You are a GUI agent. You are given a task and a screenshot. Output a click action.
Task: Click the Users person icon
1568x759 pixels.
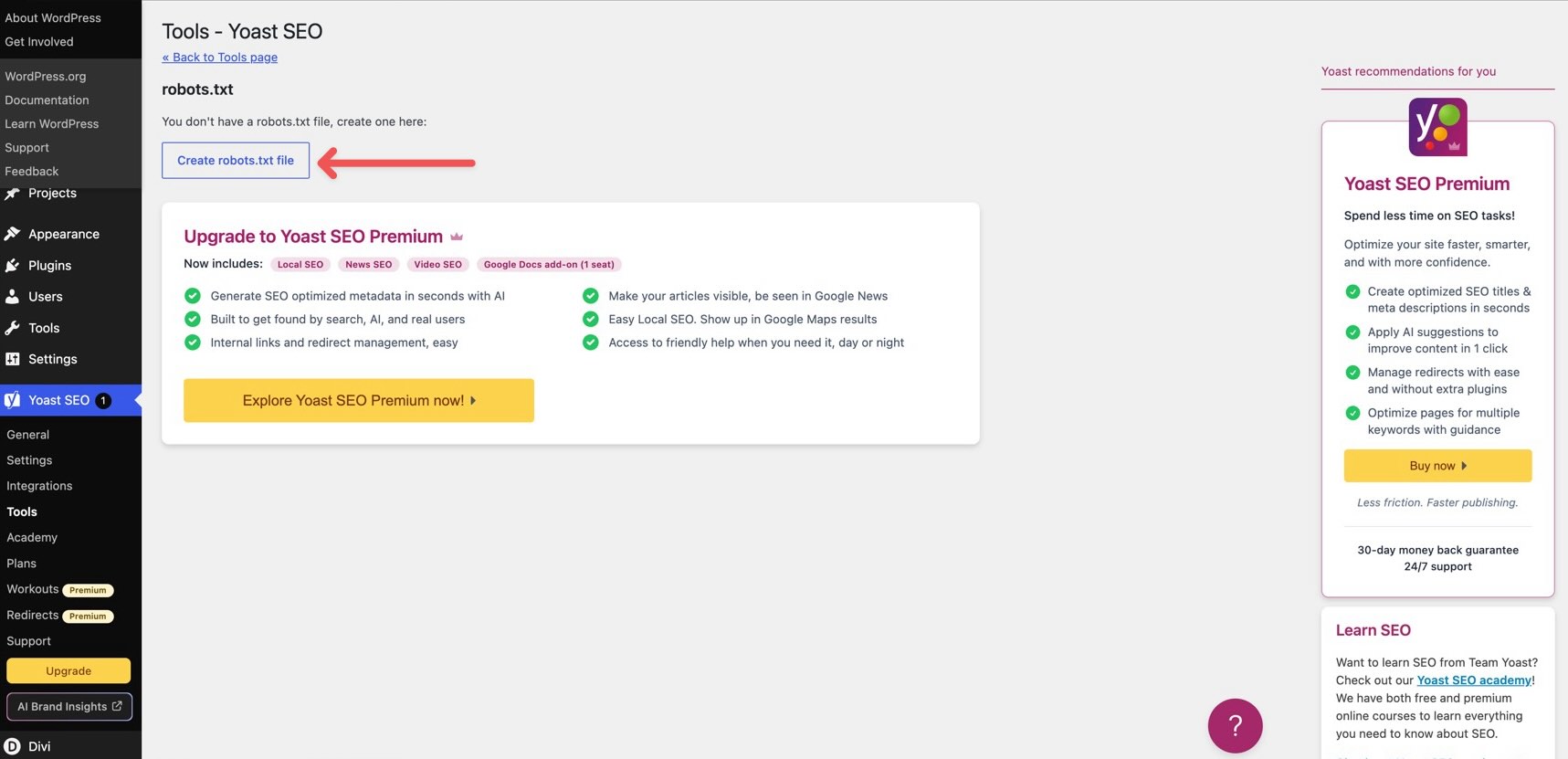pyautogui.click(x=12, y=296)
